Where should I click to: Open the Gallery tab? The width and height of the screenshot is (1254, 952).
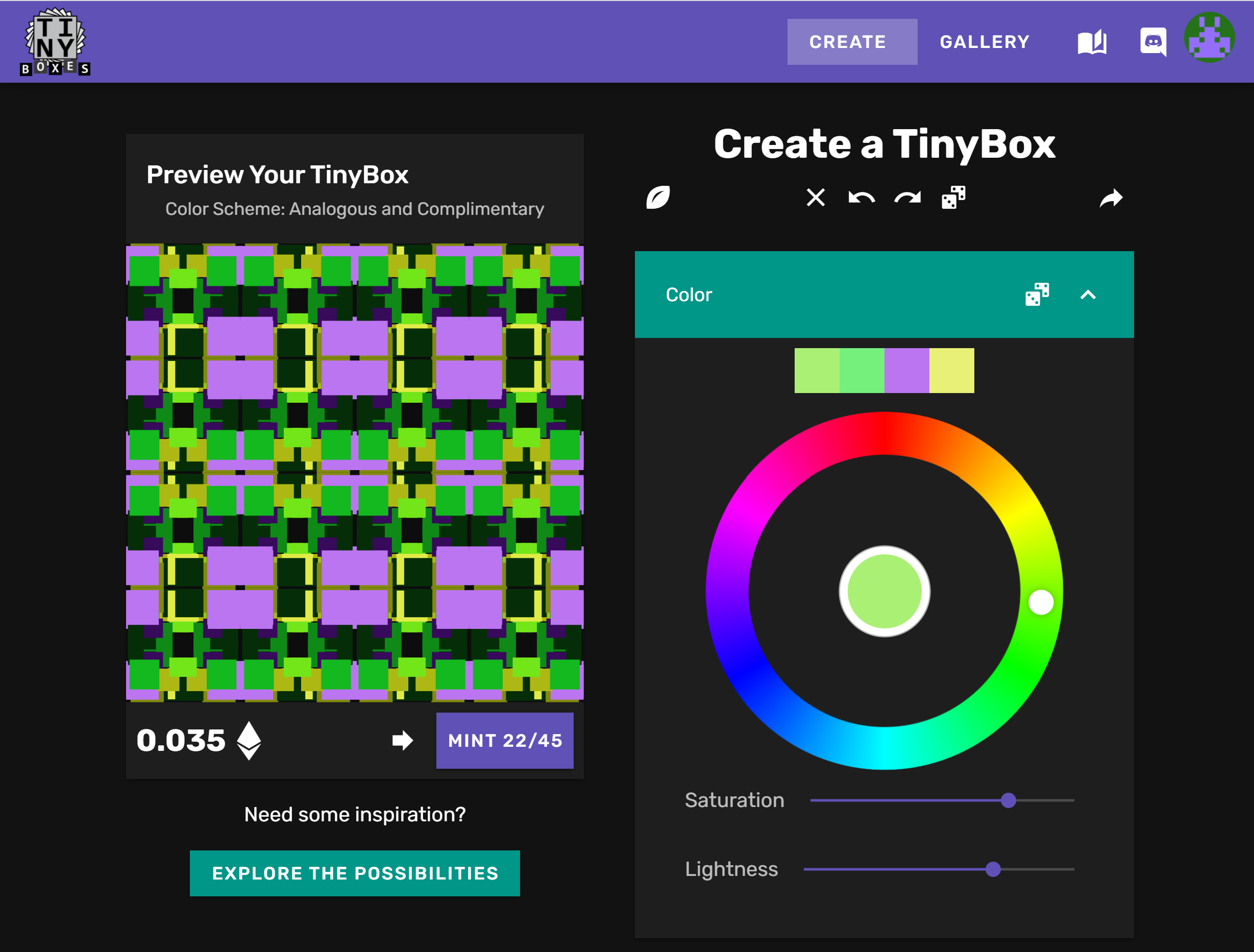pyautogui.click(x=984, y=42)
